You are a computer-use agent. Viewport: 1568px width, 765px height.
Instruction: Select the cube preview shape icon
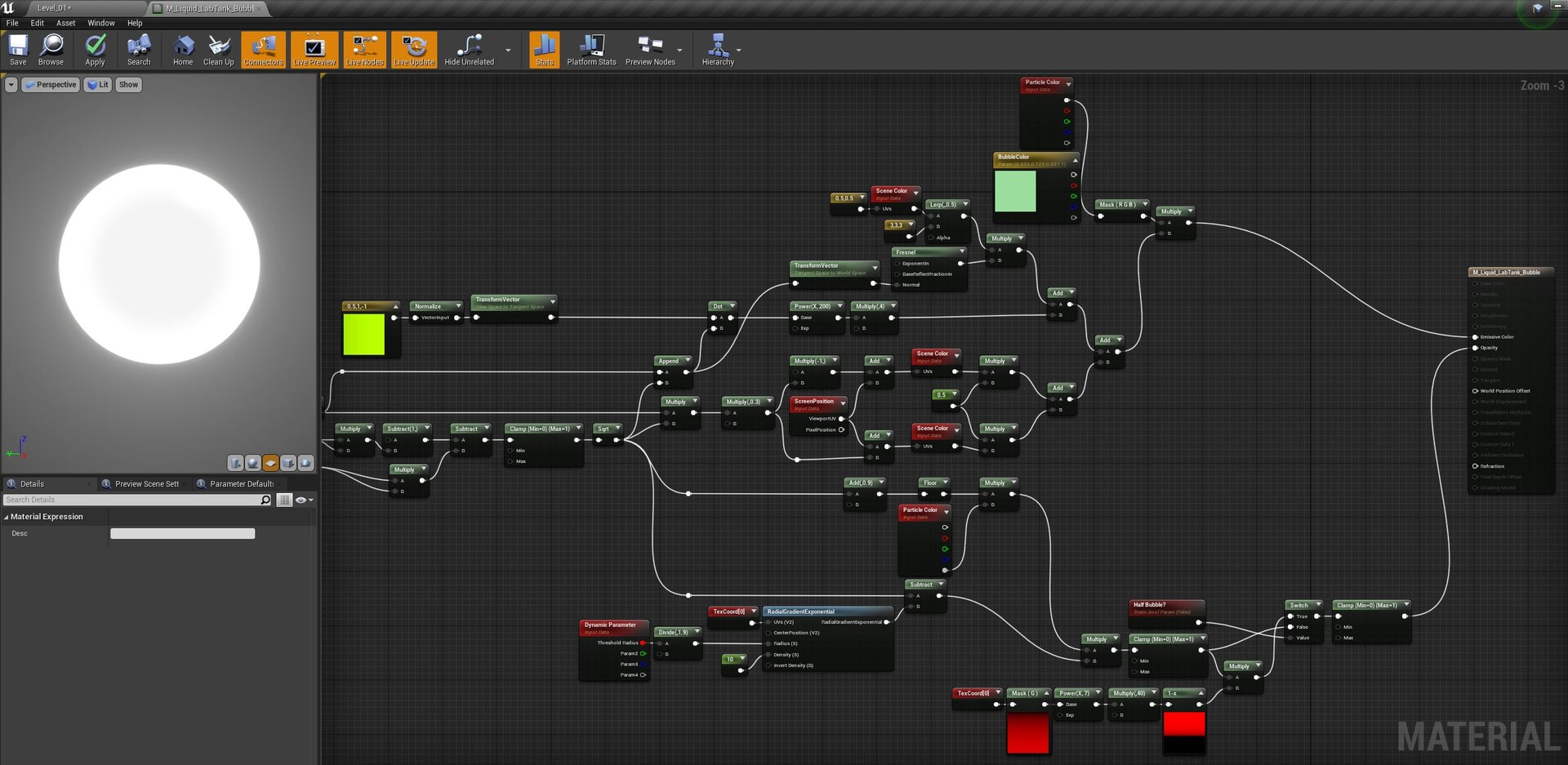(288, 463)
